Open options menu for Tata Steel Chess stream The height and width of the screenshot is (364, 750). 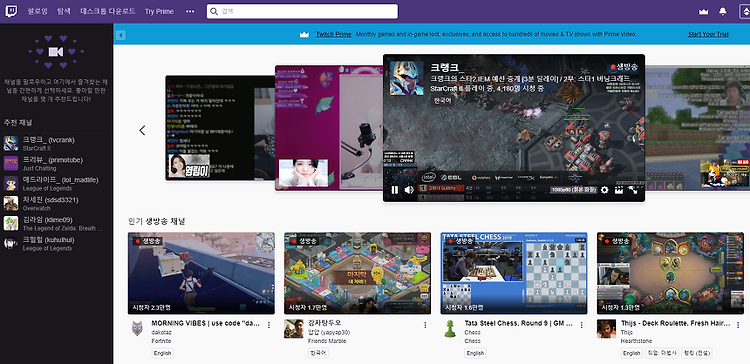pos(582,325)
